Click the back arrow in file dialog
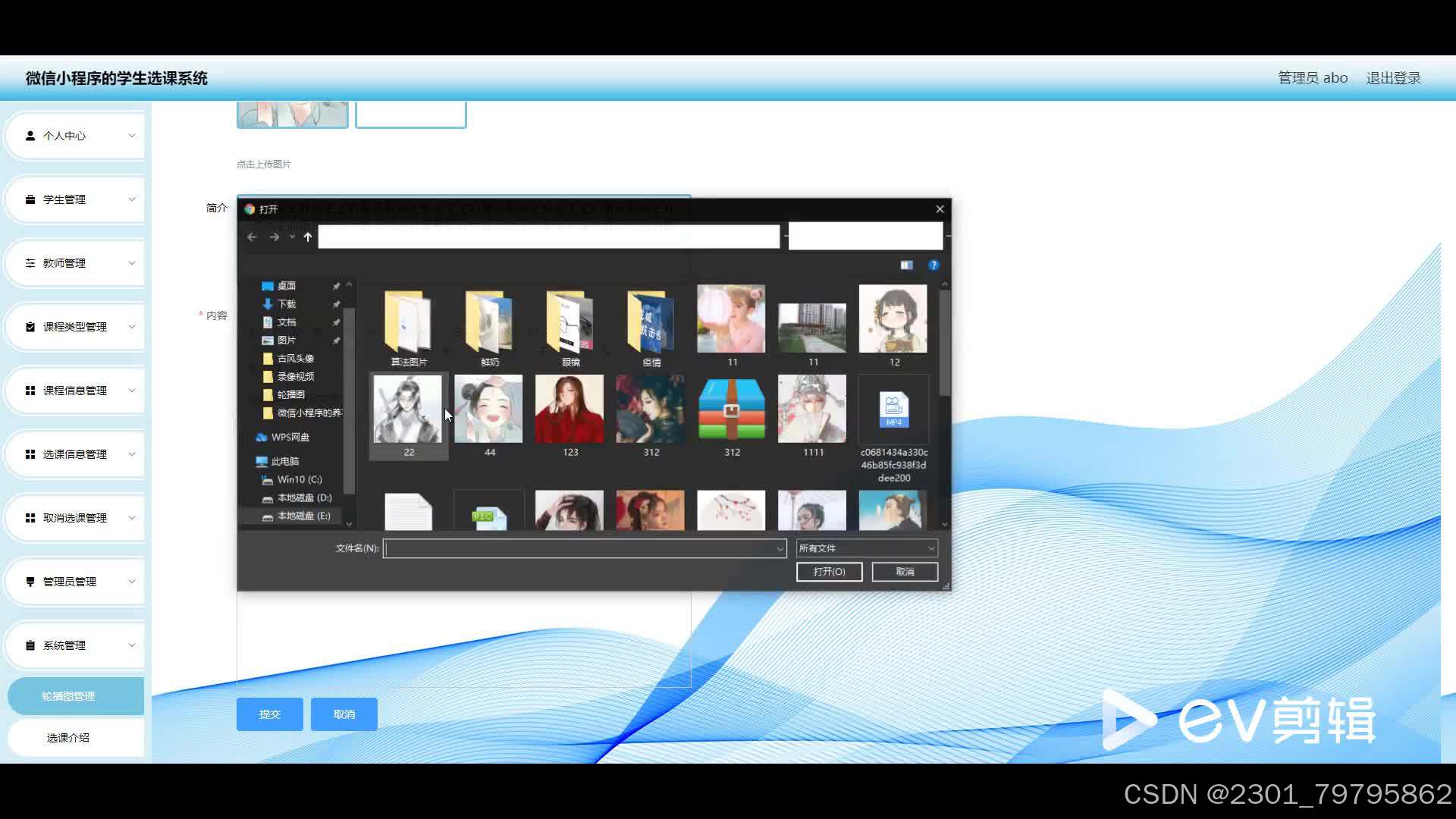1456x819 pixels. (x=252, y=237)
